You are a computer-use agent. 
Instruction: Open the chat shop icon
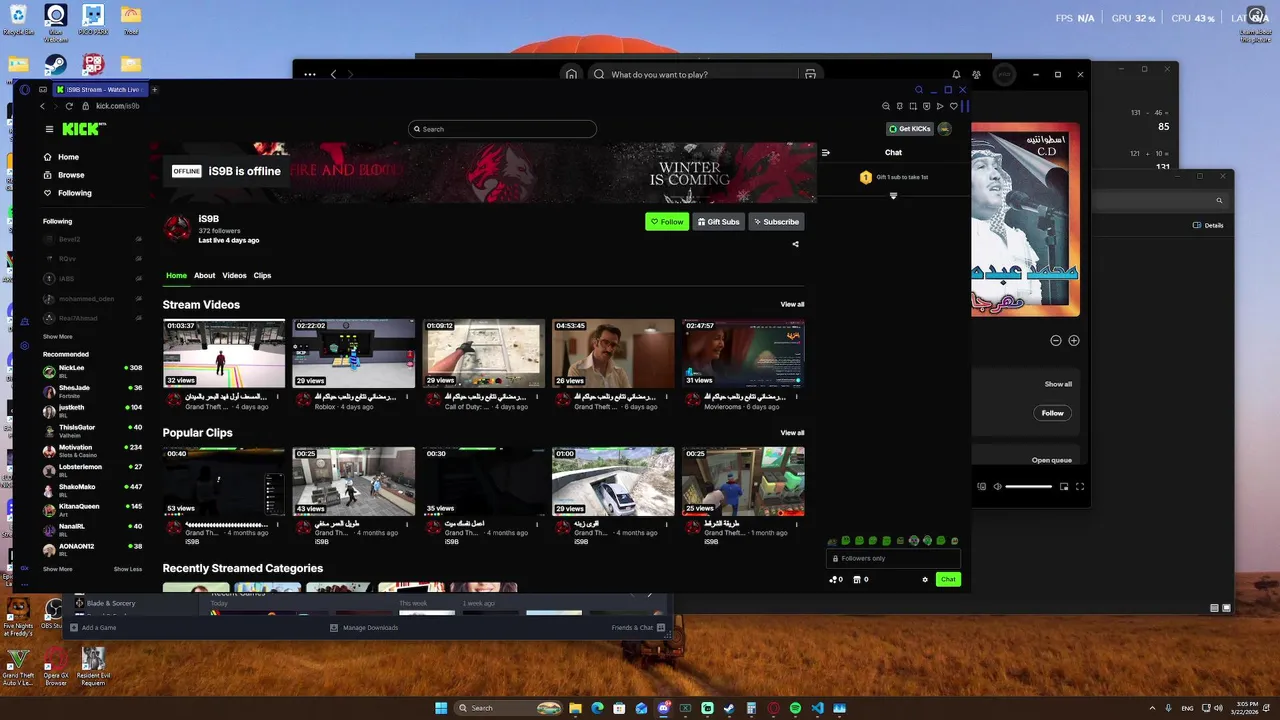click(x=857, y=579)
